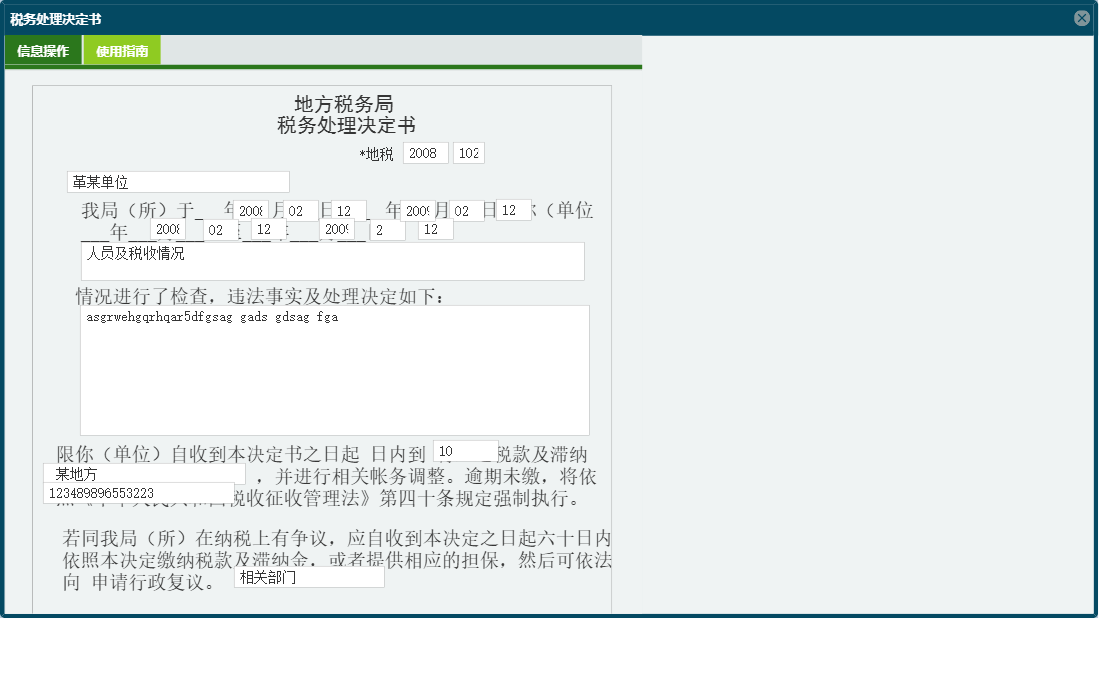
Task: Click the unit name field showing 革某单位
Action: click(178, 182)
